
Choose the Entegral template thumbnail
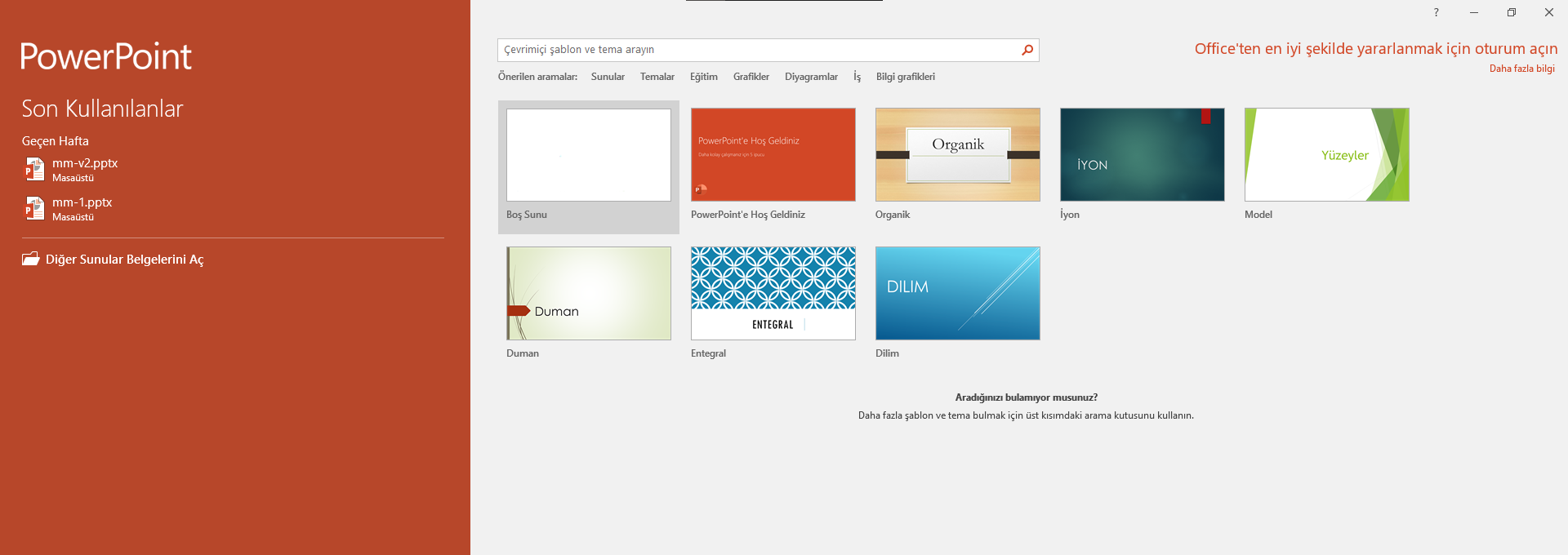(773, 294)
